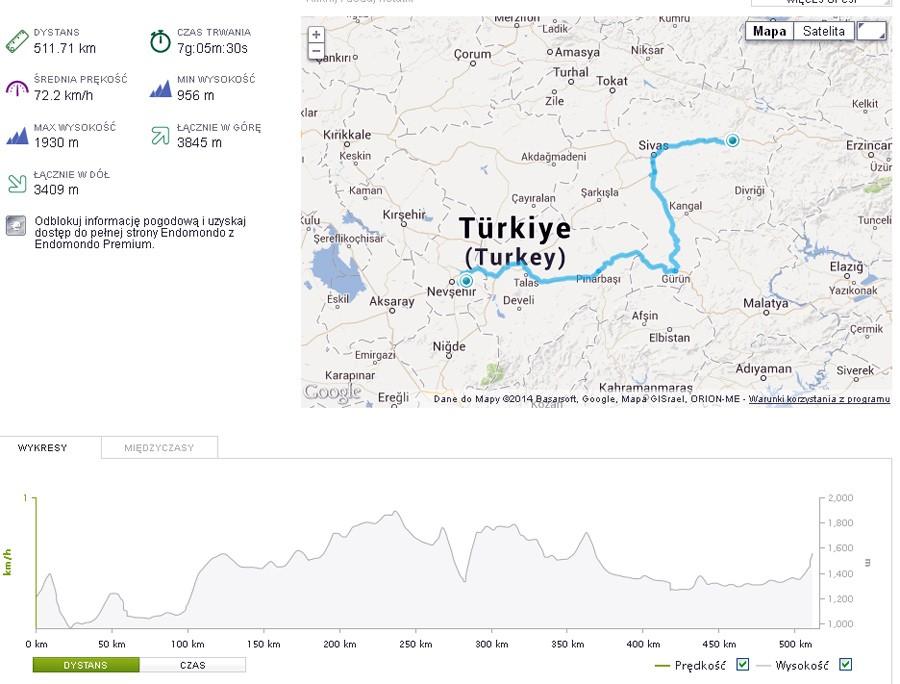Zoom in on the map
The image size is (900, 684).
316,34
